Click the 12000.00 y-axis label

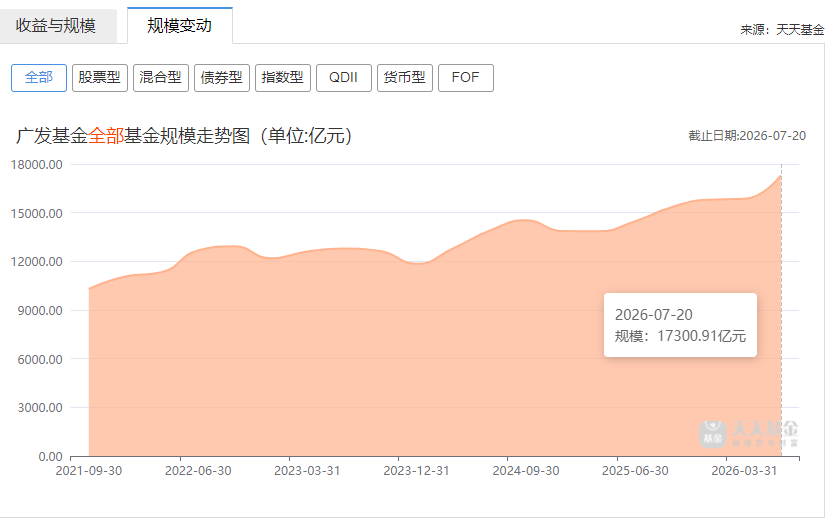[36, 262]
